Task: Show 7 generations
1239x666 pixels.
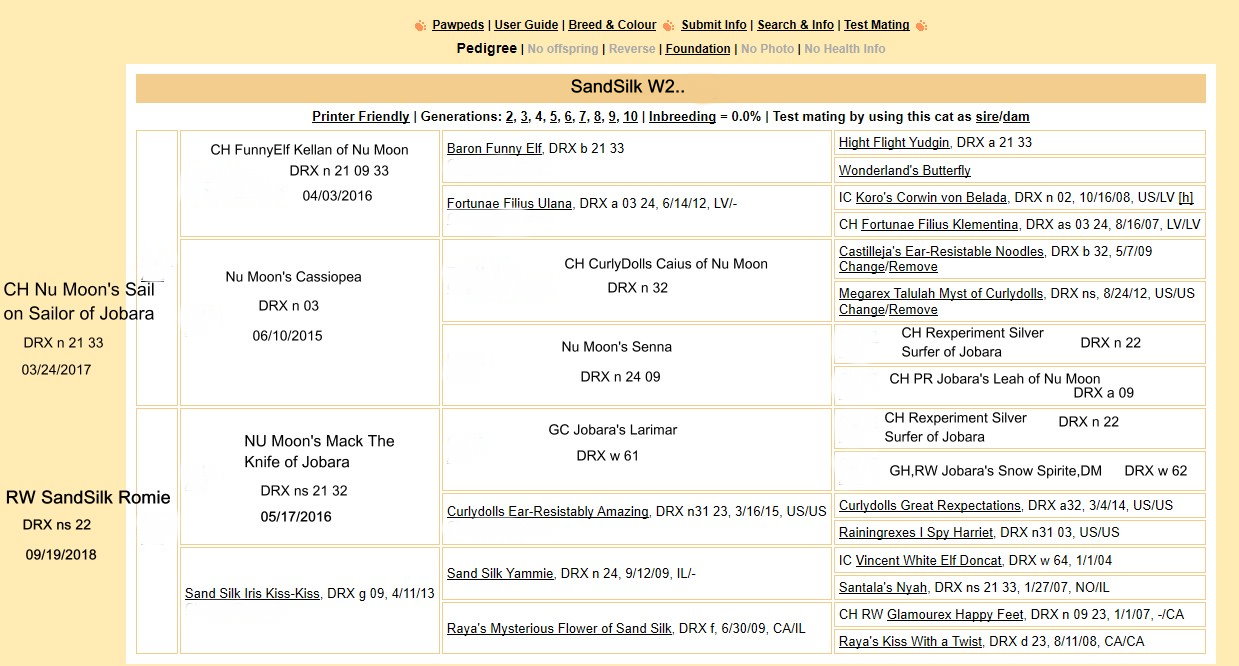Action: click(x=583, y=116)
